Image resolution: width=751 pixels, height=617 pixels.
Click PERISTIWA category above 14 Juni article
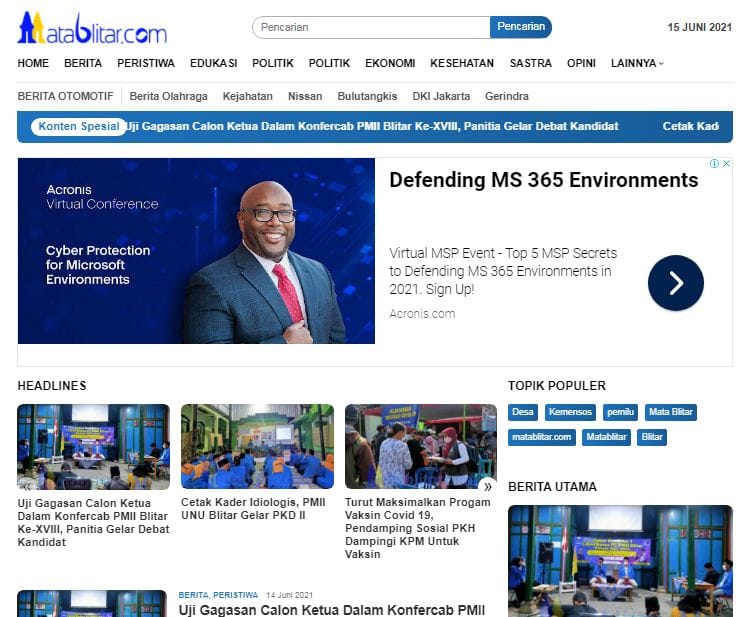(x=236, y=595)
